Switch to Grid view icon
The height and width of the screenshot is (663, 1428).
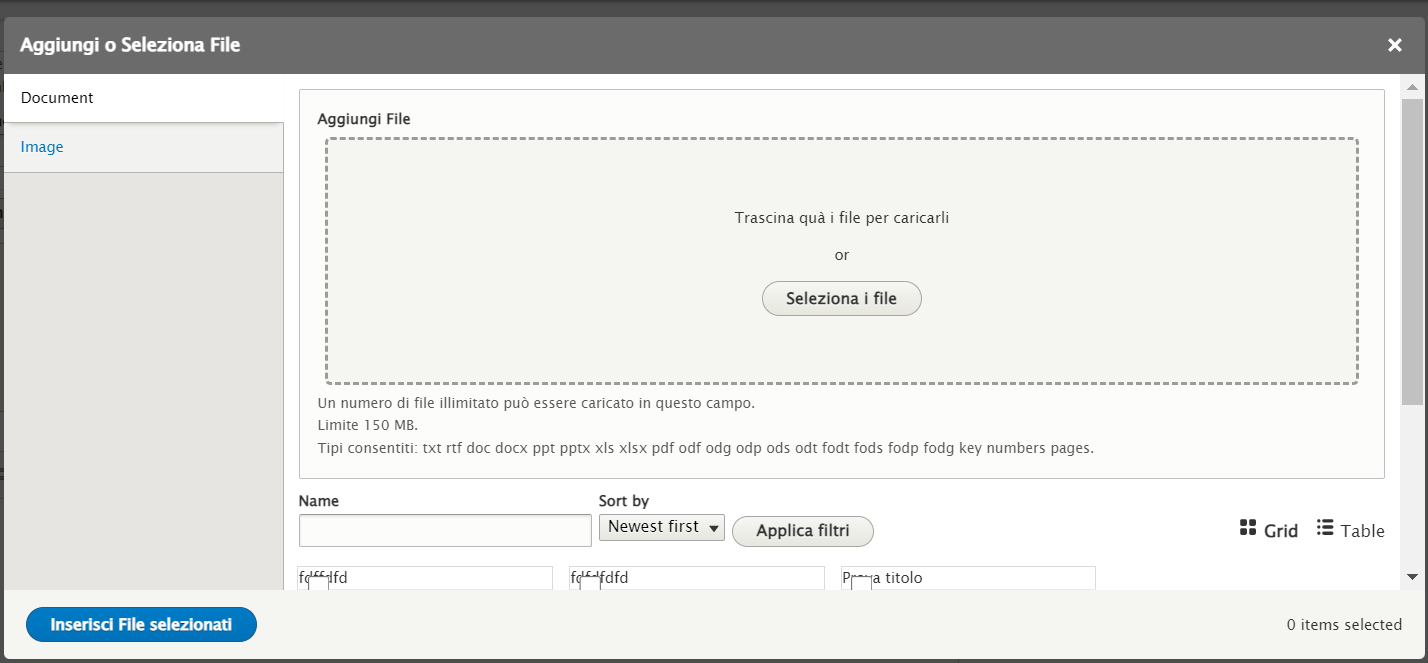click(x=1247, y=528)
